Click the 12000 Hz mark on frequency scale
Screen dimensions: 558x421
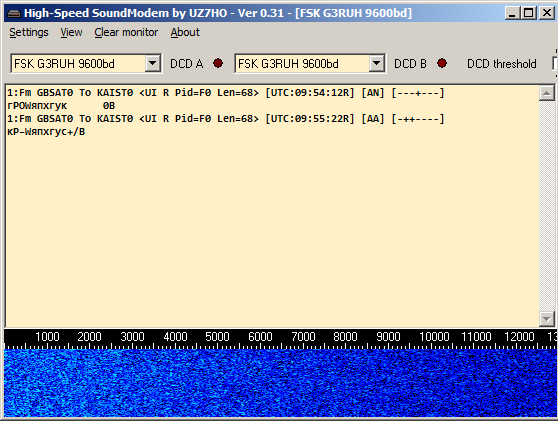[x=519, y=337]
